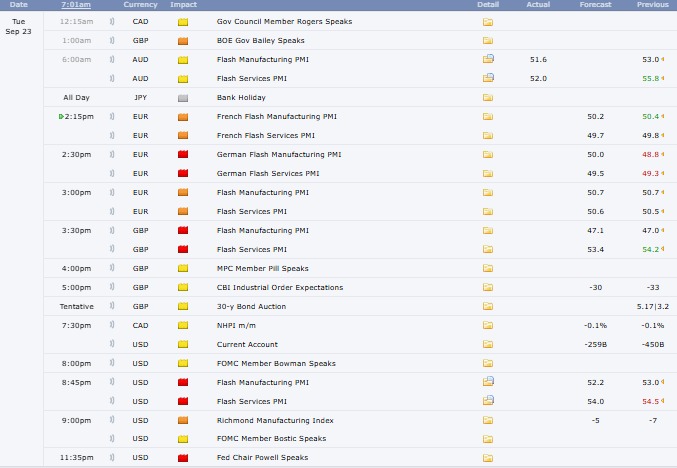Image resolution: width=677 pixels, height=468 pixels.
Task: Click orange impact icon for Richmond Manufacturing Index
Action: [182, 420]
